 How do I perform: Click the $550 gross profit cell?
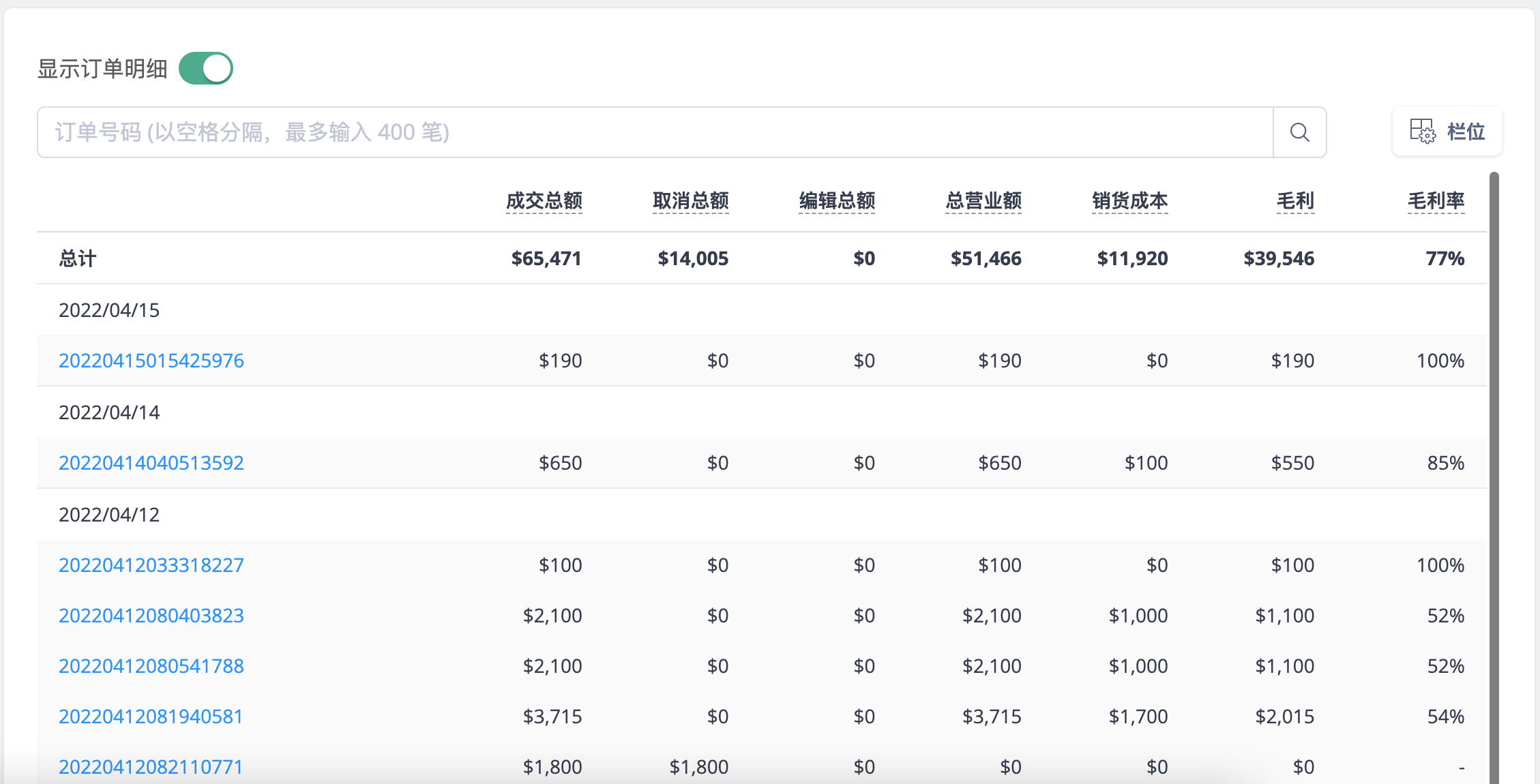pos(1292,463)
